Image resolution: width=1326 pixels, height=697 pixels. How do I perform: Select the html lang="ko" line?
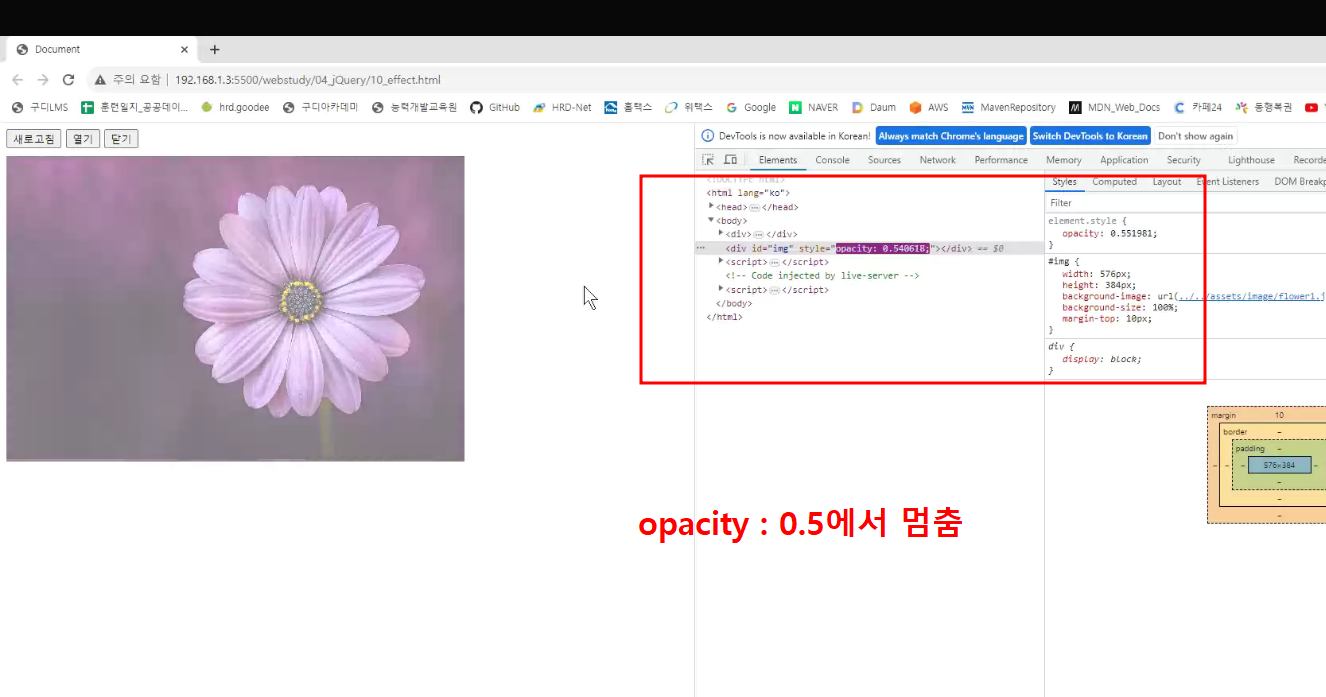748,193
